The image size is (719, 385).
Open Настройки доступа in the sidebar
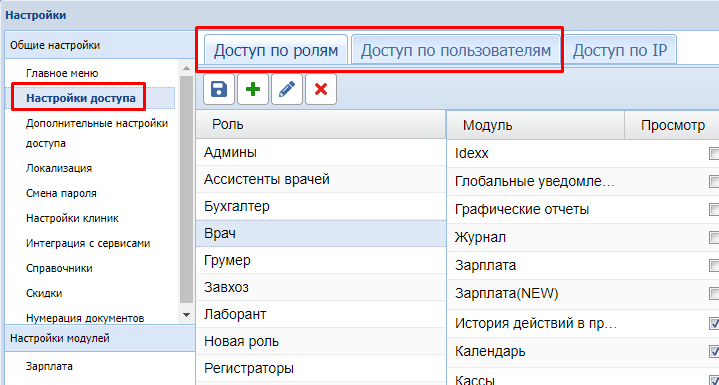pos(81,98)
